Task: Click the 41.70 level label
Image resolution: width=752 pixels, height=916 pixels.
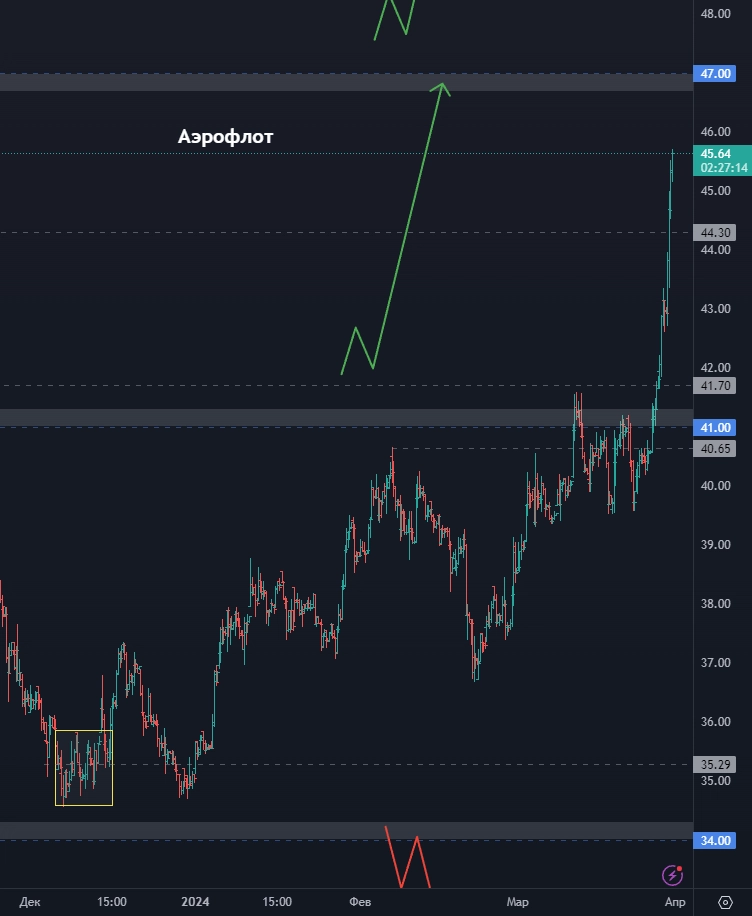Action: pyautogui.click(x=717, y=385)
